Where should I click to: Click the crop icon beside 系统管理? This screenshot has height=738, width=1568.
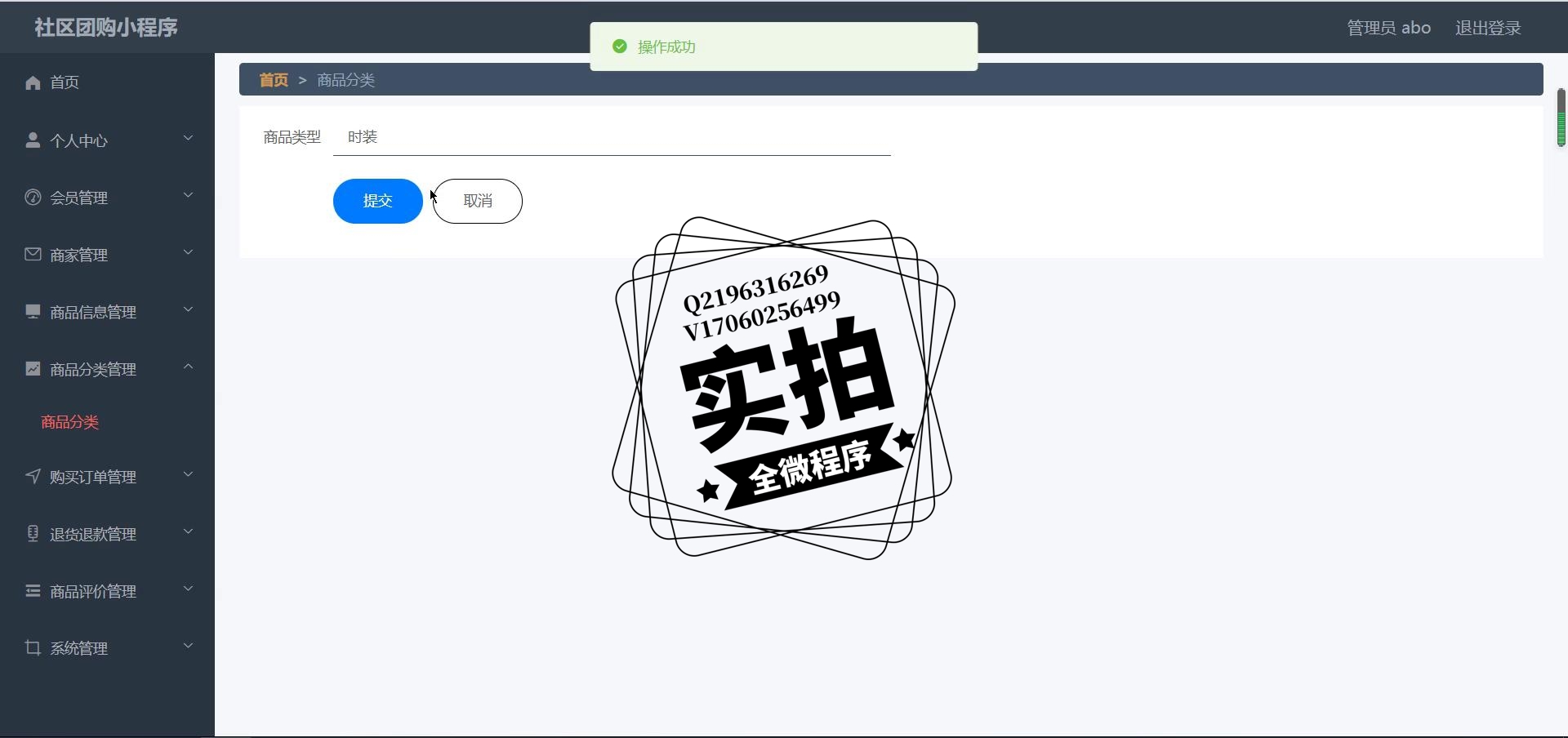coord(33,647)
